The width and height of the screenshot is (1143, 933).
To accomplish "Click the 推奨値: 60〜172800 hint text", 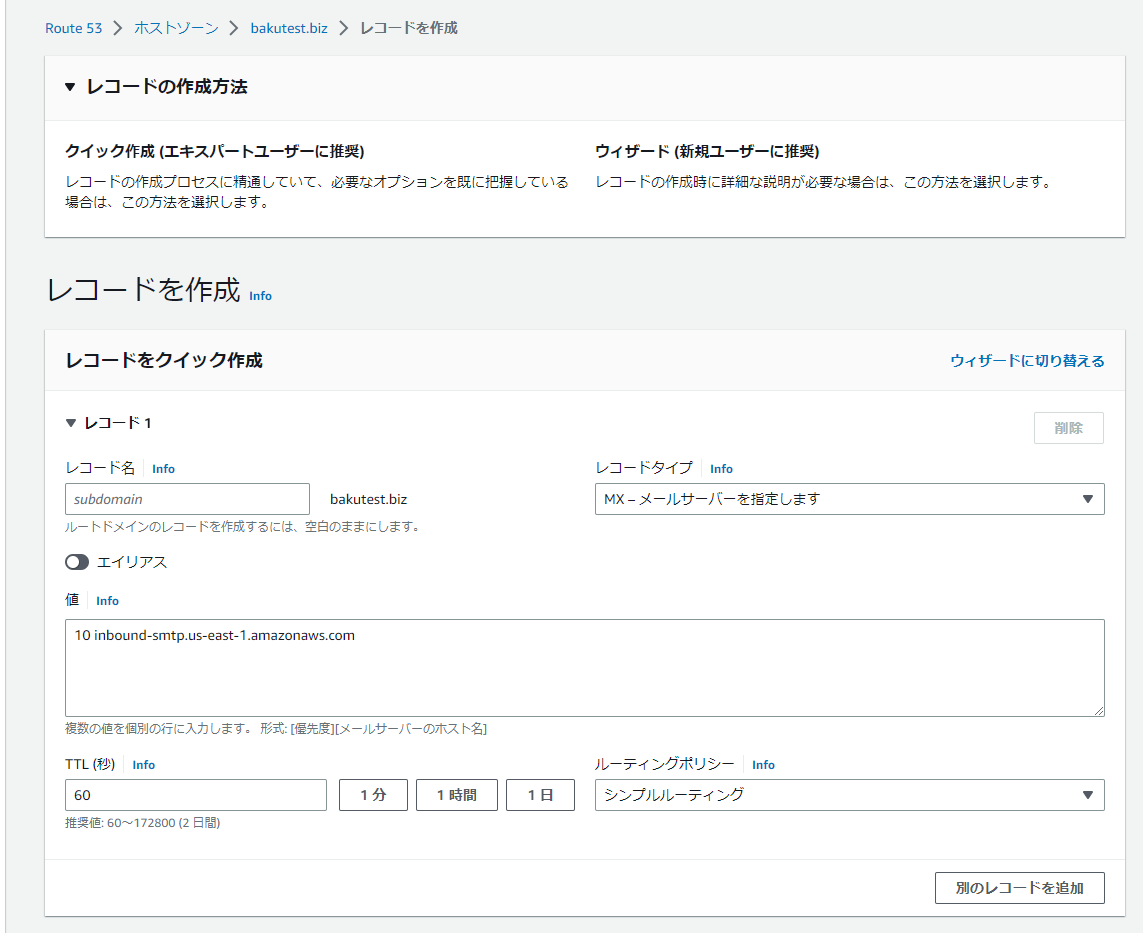I will coord(143,823).
